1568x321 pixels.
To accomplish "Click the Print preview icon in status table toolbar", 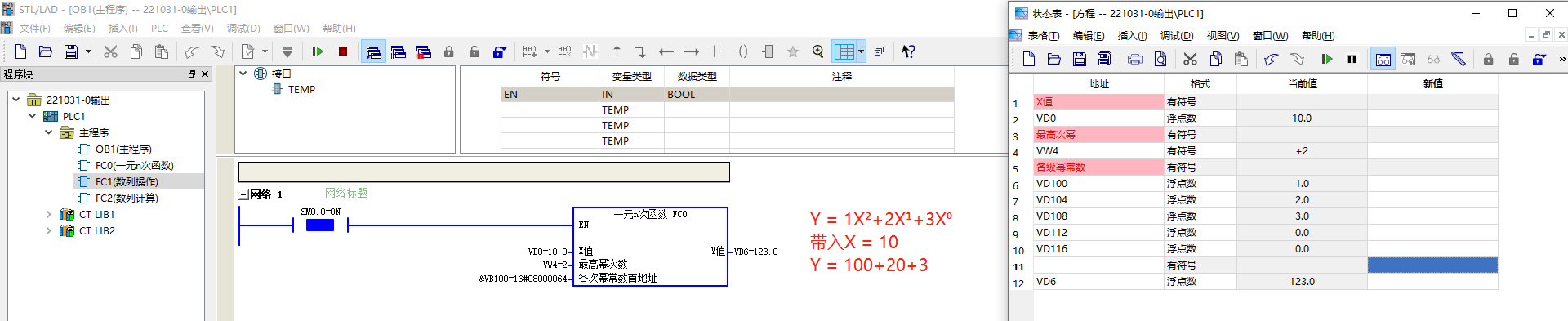I will [1160, 59].
